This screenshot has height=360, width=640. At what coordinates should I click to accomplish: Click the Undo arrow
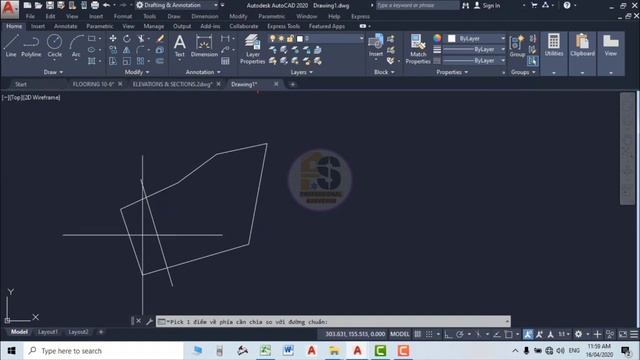click(x=107, y=5)
